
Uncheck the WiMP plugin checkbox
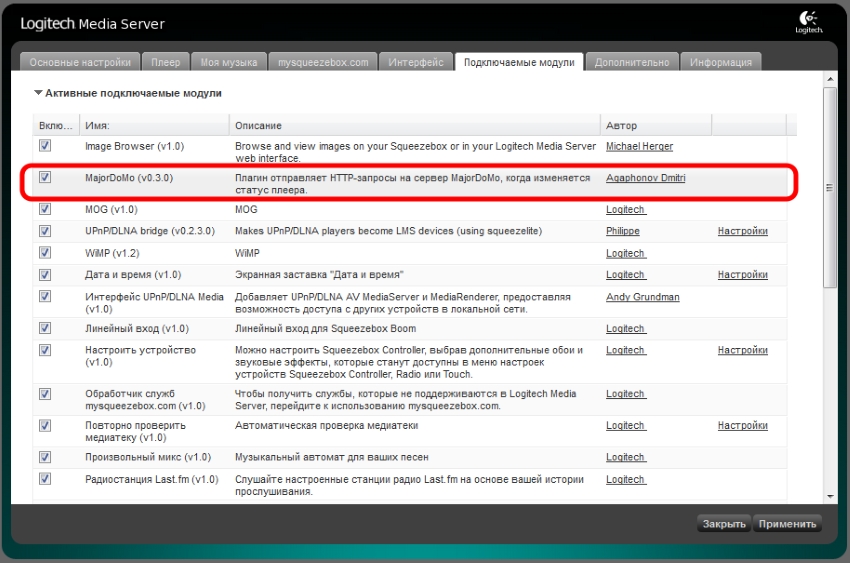click(45, 253)
